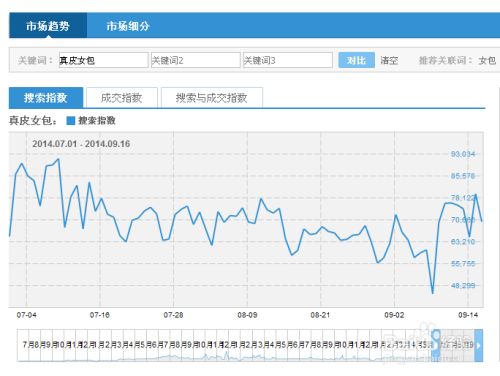Click the y-axis value 55,755
The height and width of the screenshot is (376, 500).
coord(463,264)
